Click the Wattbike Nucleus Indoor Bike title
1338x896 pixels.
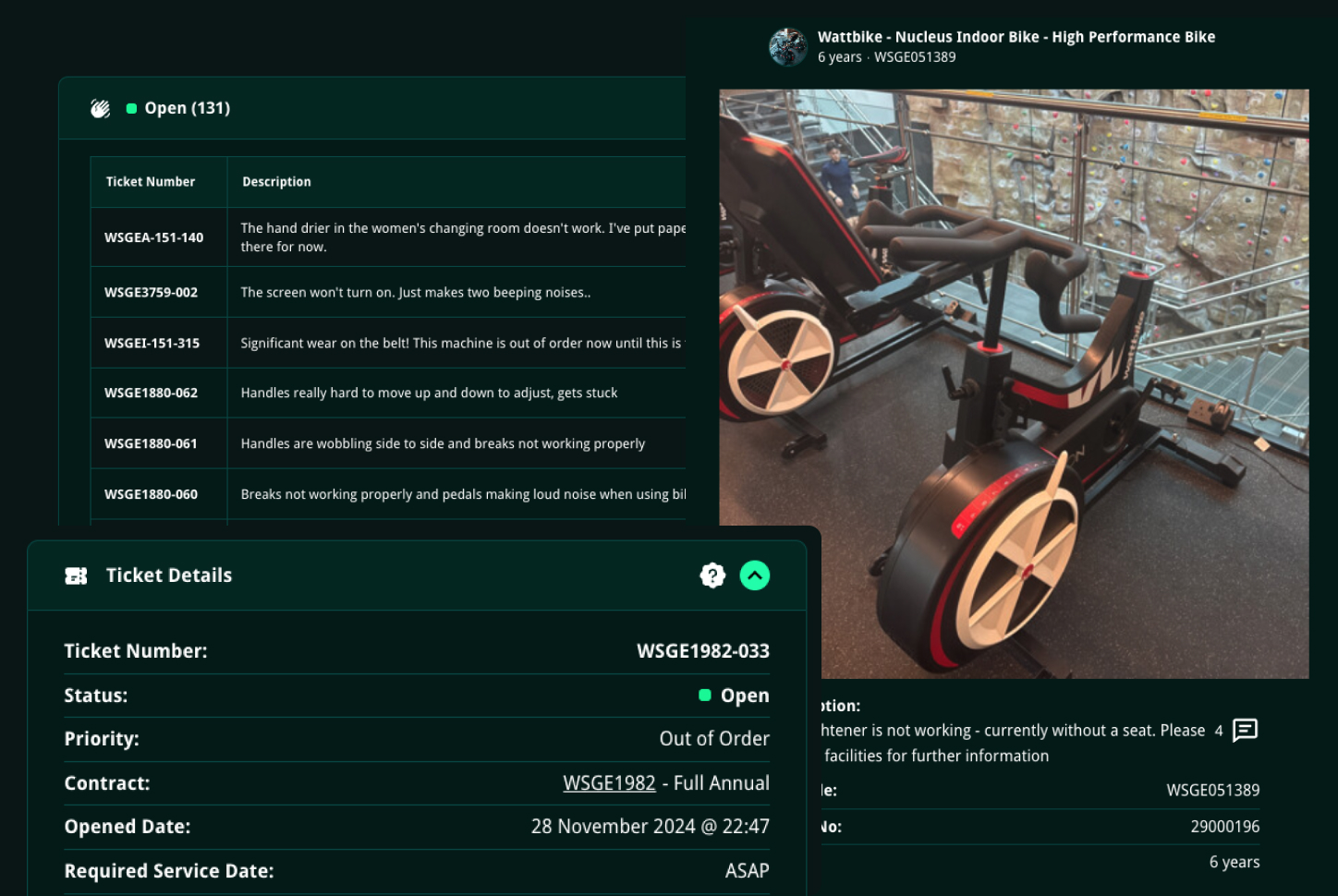pyautogui.click(x=1016, y=37)
